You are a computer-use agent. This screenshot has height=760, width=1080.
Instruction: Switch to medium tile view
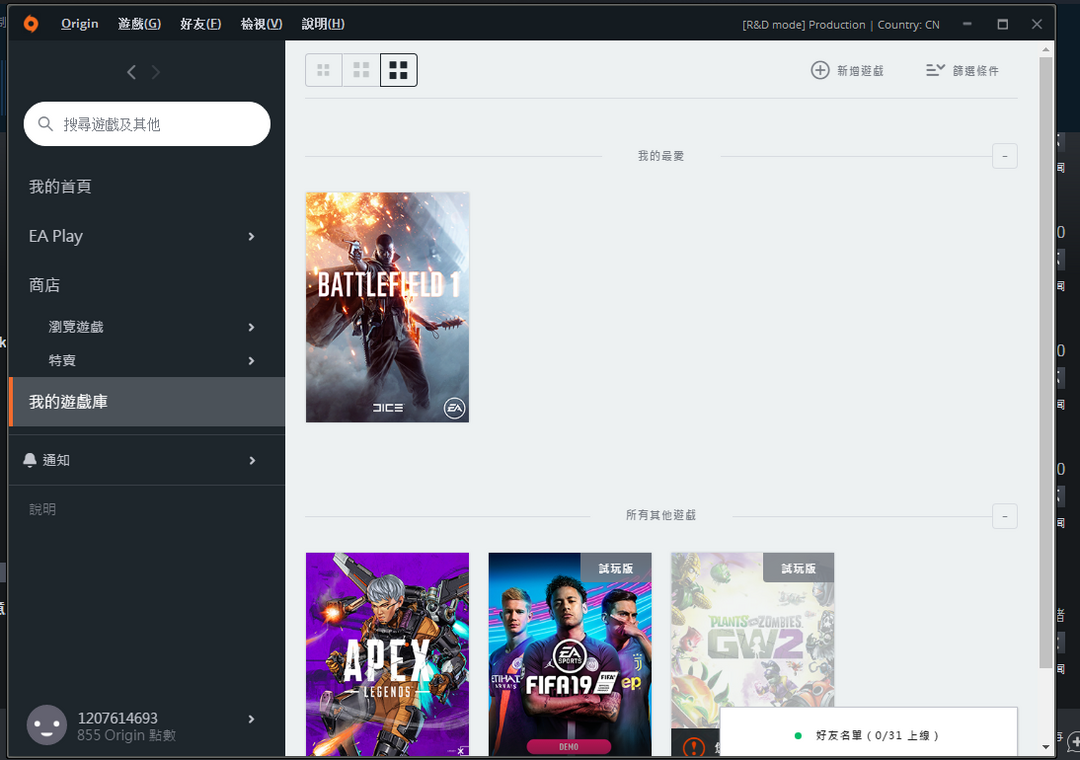[361, 70]
